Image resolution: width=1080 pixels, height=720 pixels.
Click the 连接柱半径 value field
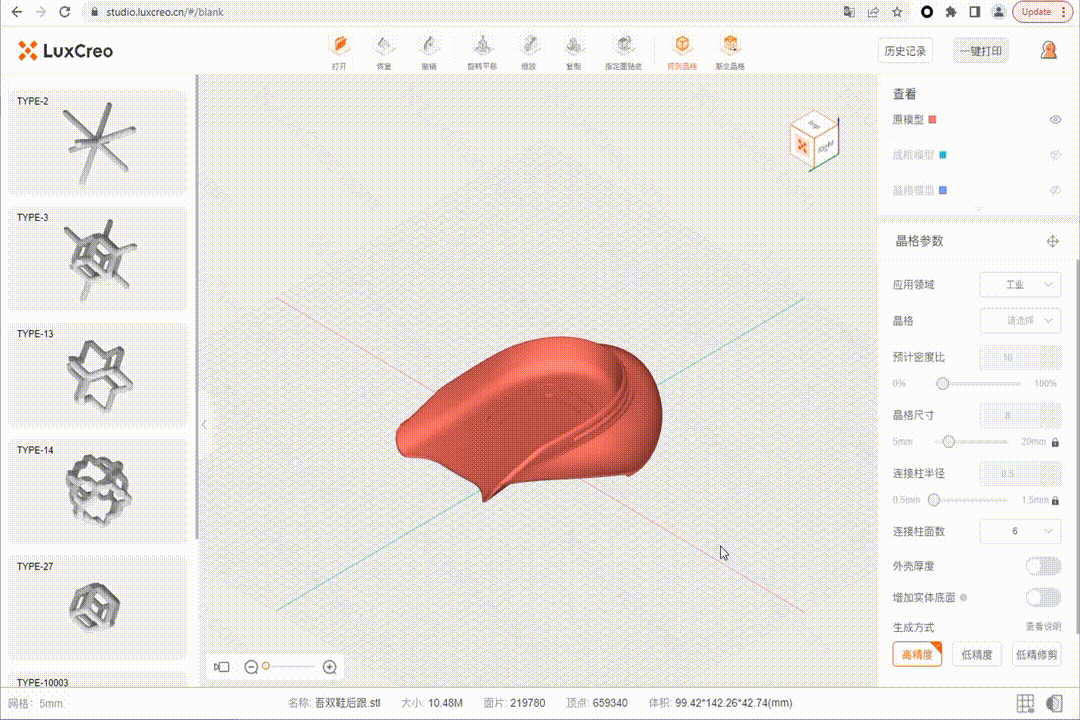click(1020, 473)
